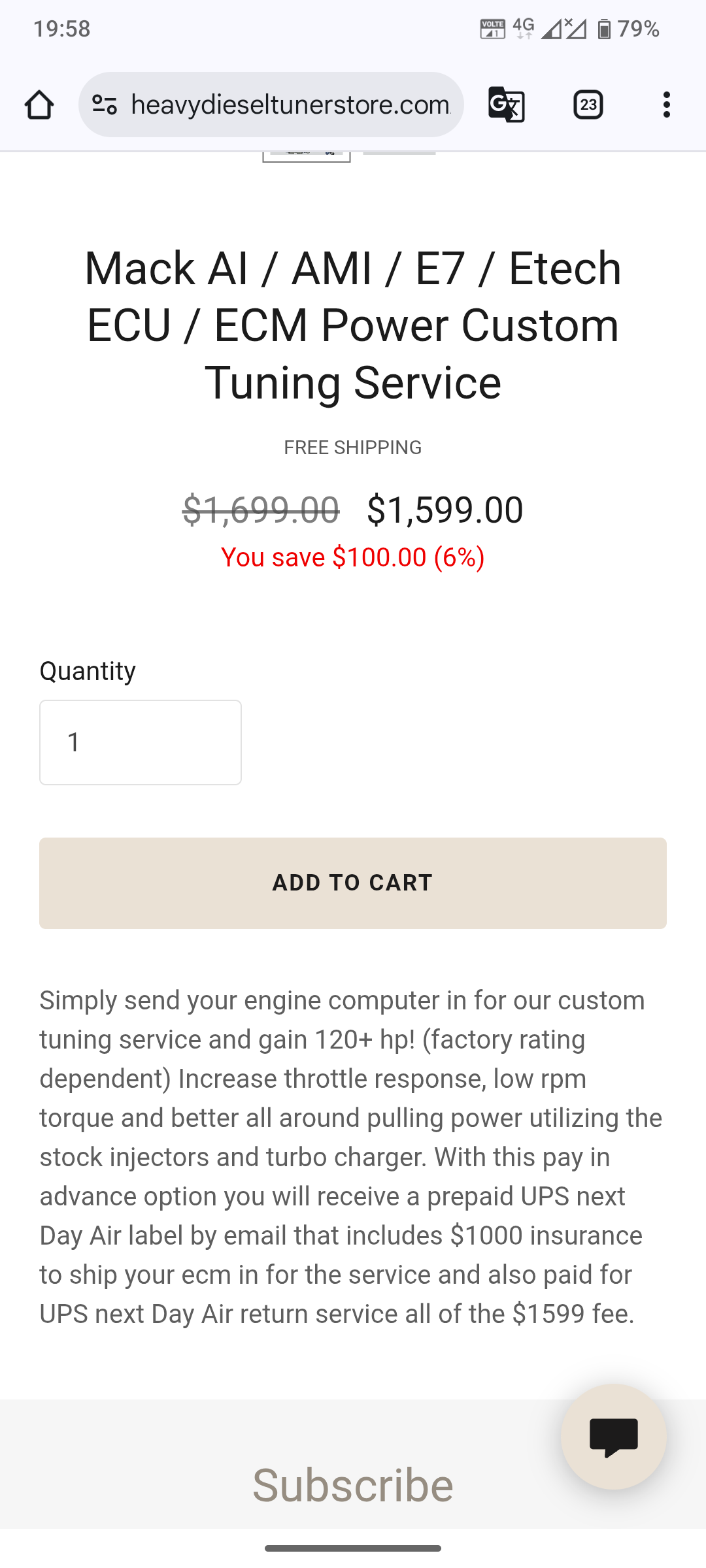Focus the Quantity input field
The height and width of the screenshot is (1568, 706).
tap(141, 742)
